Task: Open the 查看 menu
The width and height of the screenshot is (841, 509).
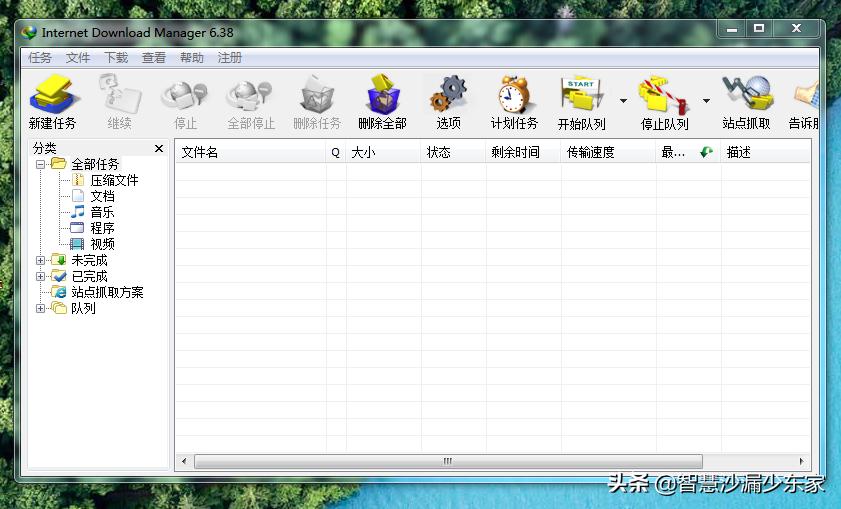Action: (153, 57)
